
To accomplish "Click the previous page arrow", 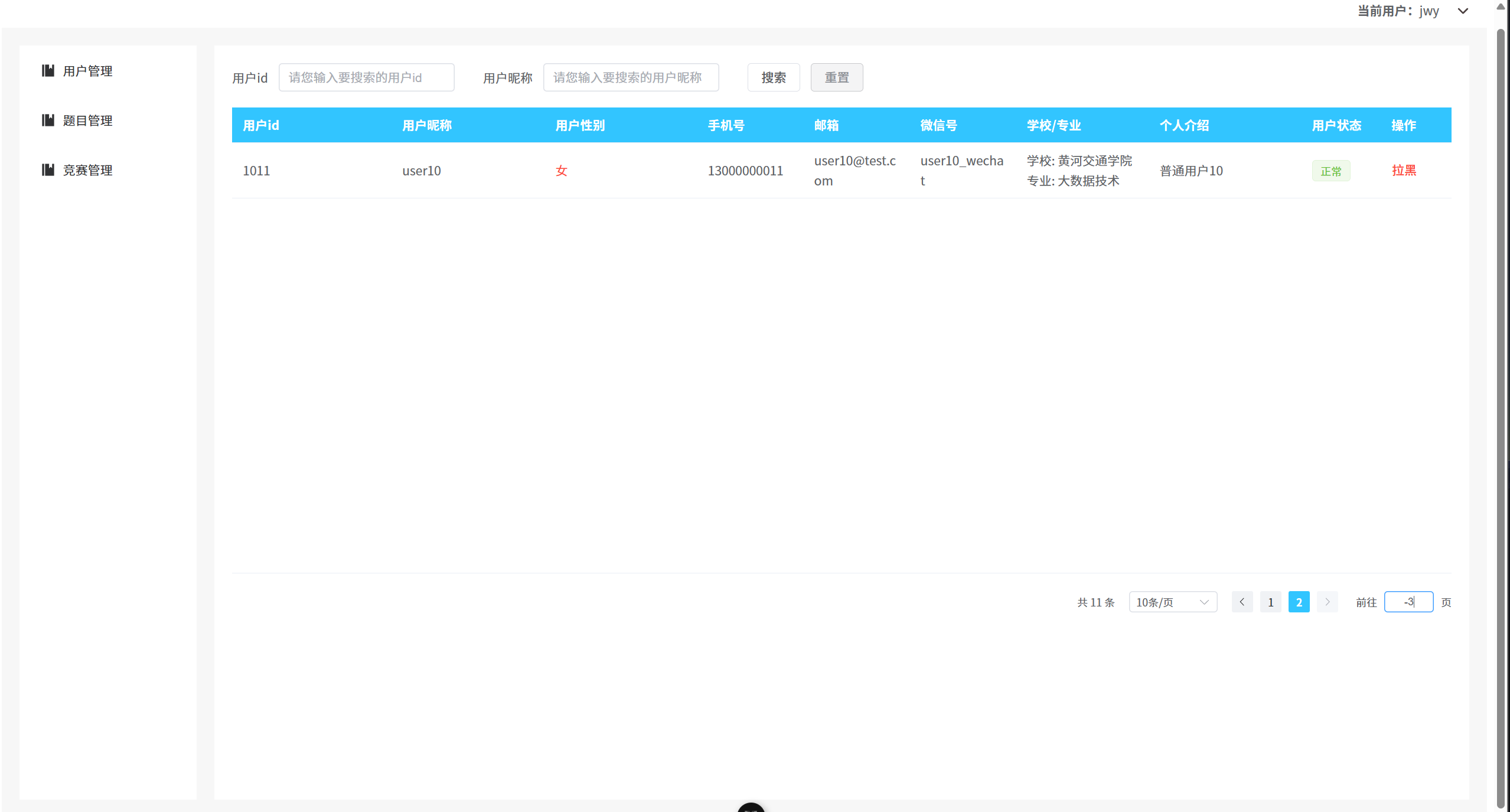I will 1242,602.
